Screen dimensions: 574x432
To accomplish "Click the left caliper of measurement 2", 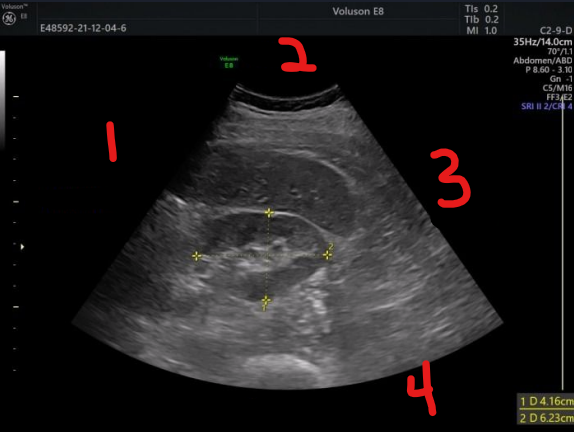I will (x=197, y=256).
